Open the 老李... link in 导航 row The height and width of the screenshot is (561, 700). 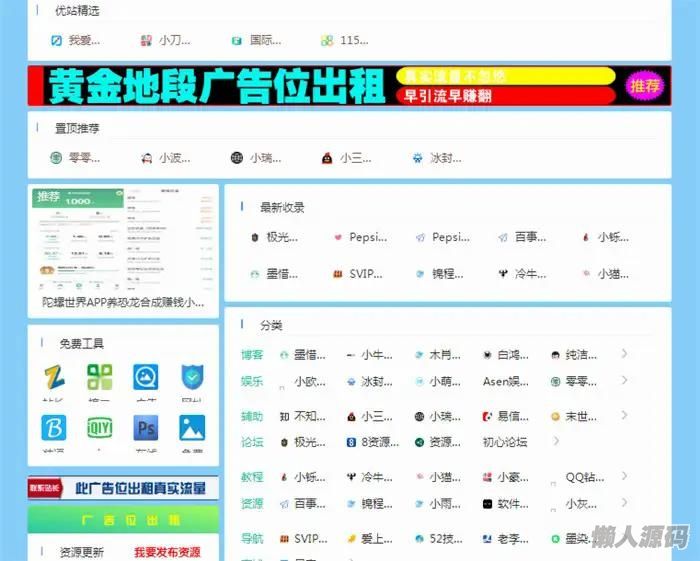[512, 539]
